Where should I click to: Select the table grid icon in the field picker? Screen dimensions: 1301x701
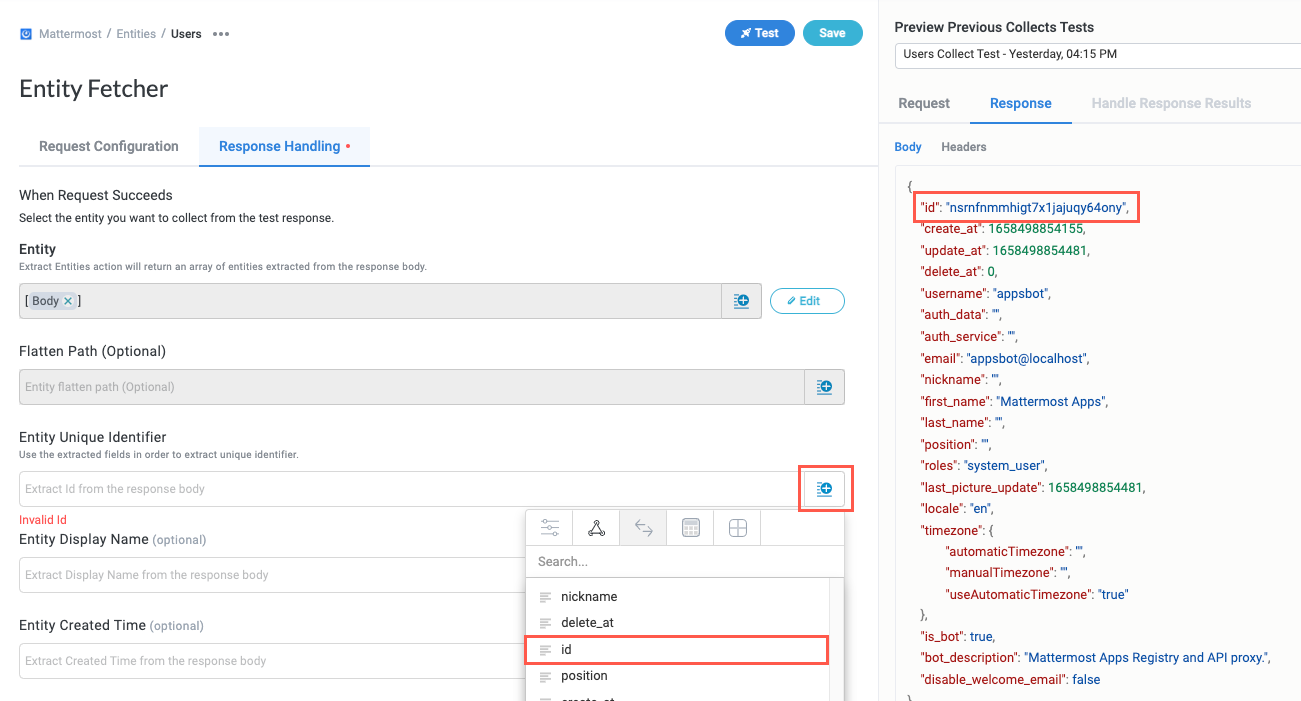[x=737, y=527]
